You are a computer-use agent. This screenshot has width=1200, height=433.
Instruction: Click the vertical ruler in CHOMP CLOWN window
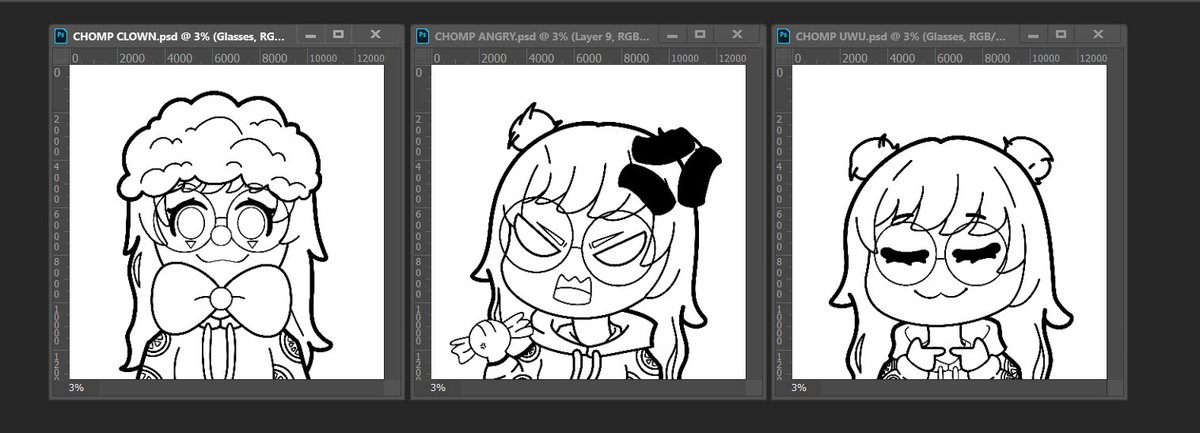point(59,223)
